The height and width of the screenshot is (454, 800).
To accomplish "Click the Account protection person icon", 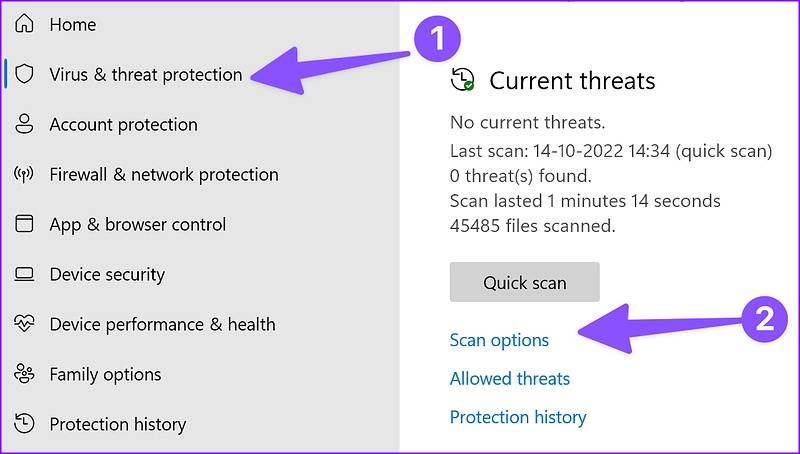I will tap(25, 124).
